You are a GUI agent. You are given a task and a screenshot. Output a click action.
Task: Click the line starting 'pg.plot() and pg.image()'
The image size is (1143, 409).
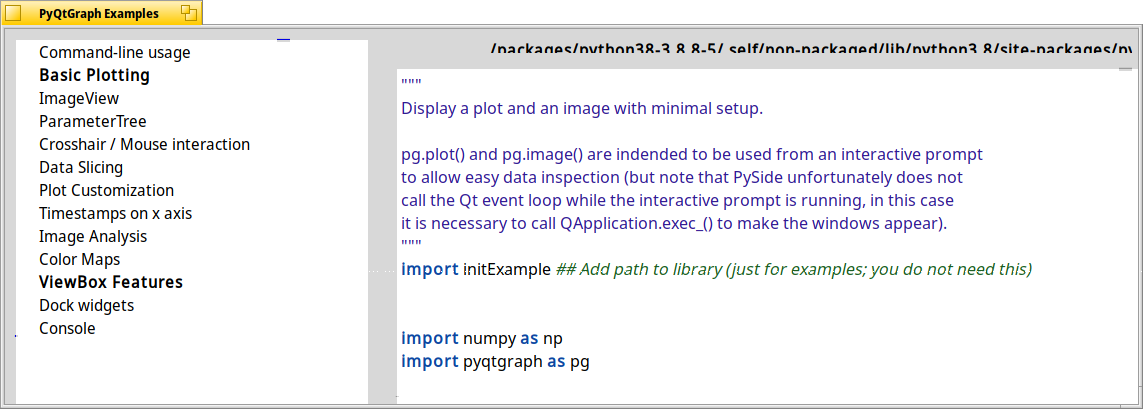point(692,155)
